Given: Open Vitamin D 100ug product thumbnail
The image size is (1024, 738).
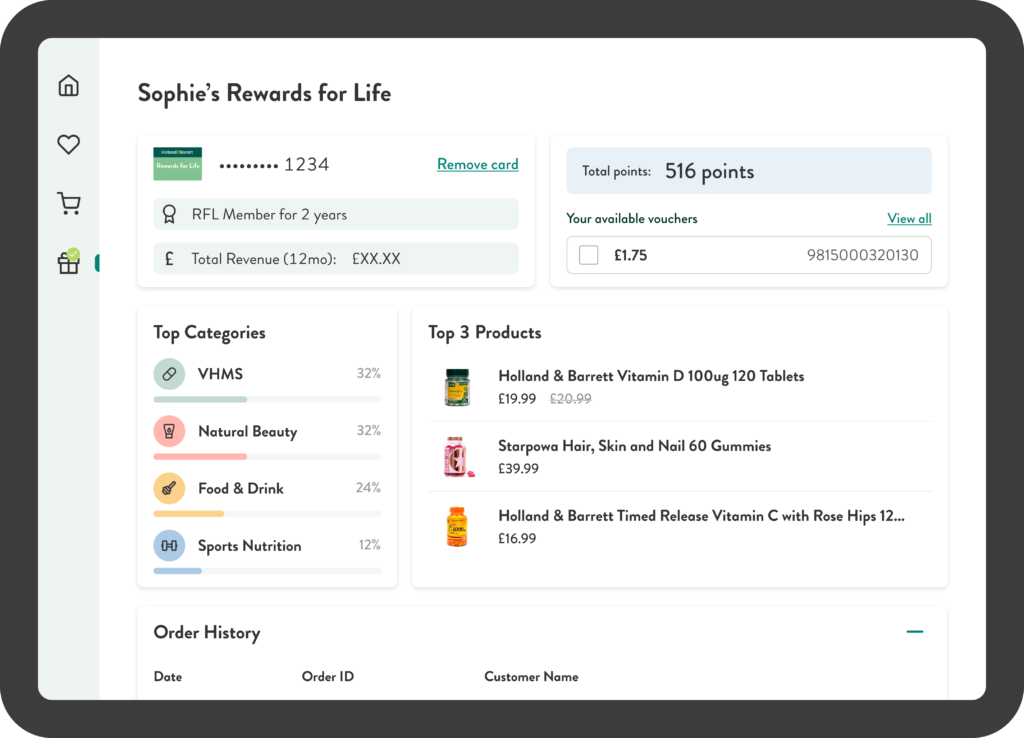Looking at the screenshot, I should tap(457, 387).
